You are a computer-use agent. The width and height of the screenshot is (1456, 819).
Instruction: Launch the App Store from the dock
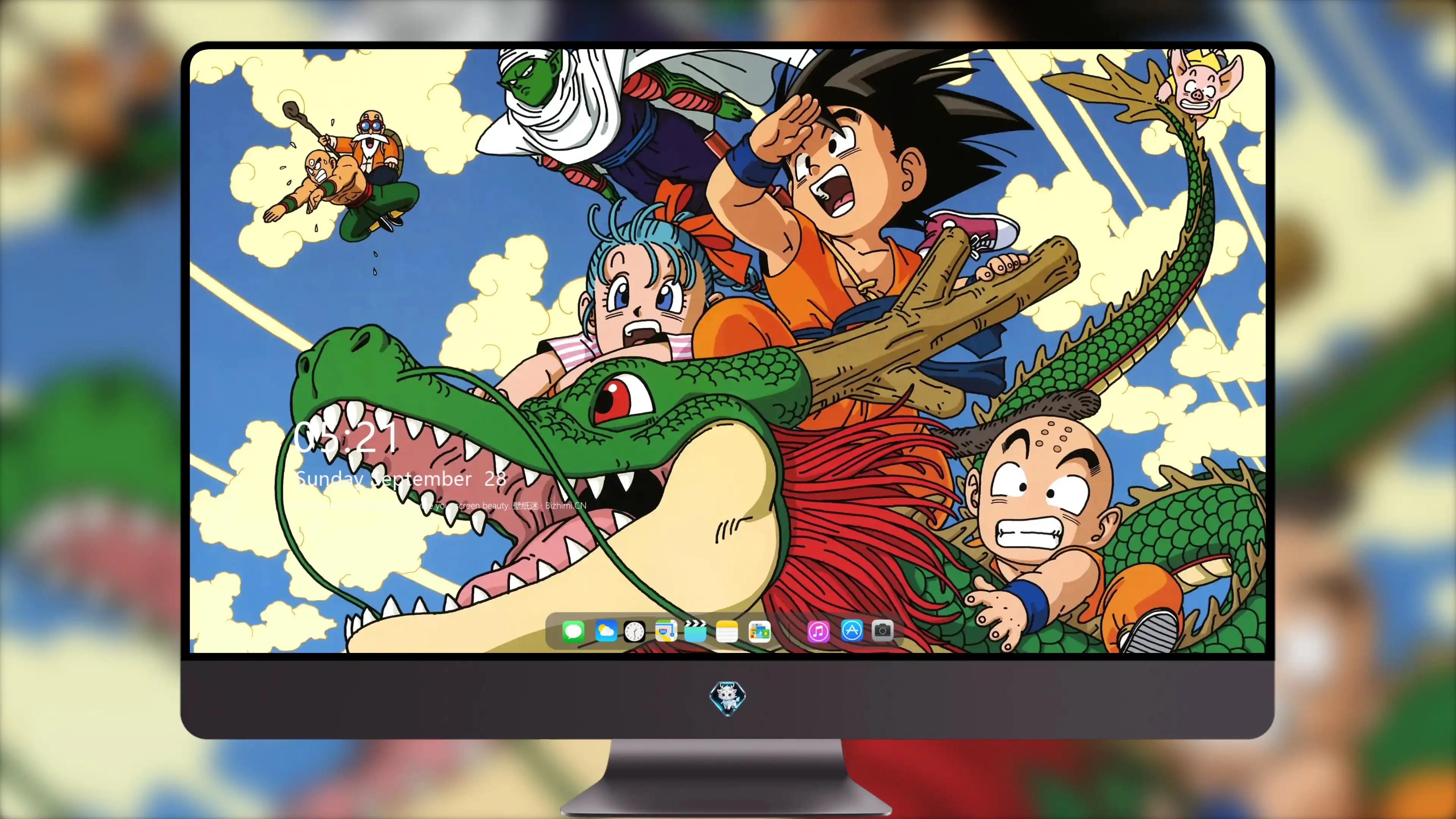pos(852,630)
